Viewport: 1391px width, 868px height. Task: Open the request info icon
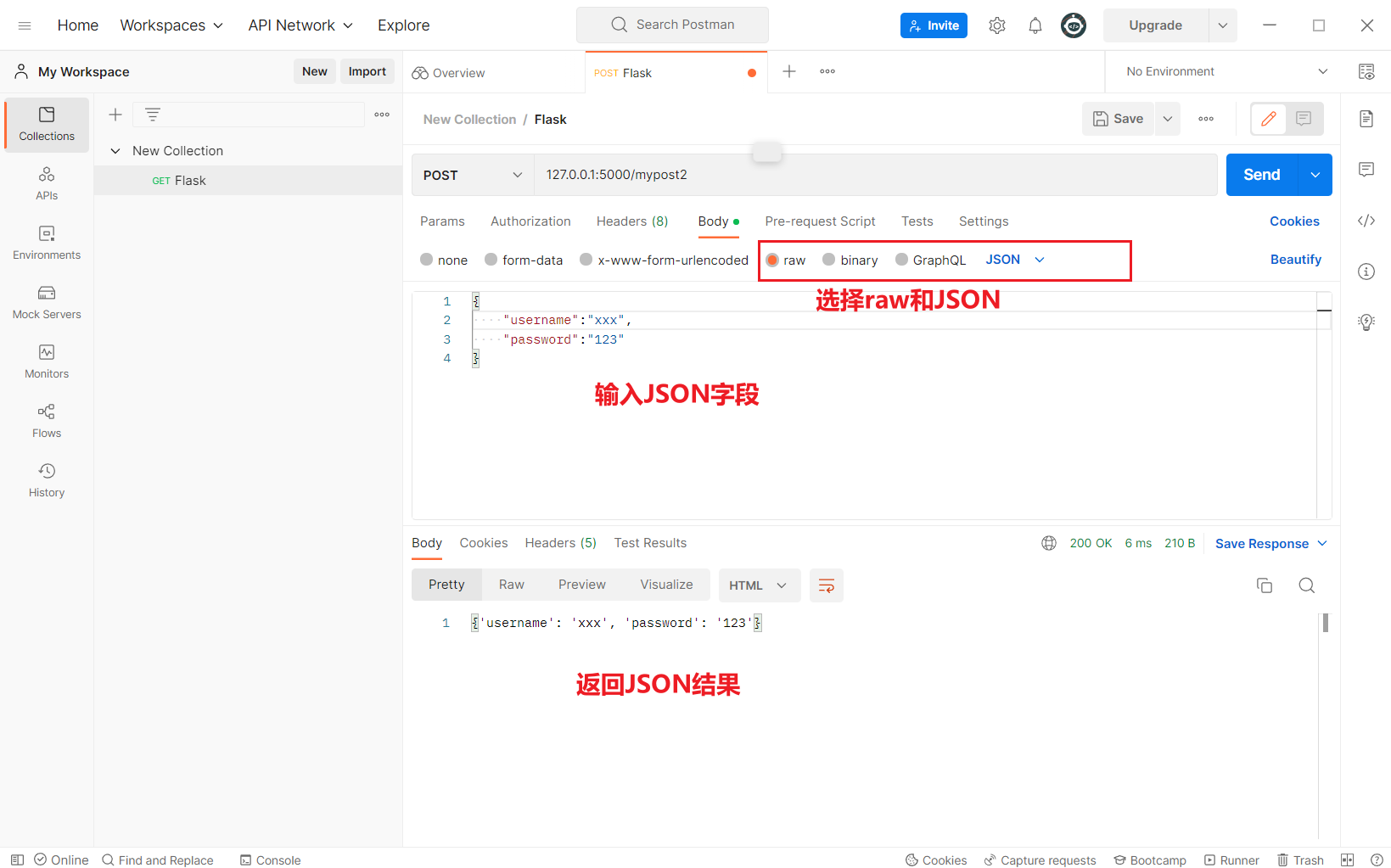point(1366,272)
